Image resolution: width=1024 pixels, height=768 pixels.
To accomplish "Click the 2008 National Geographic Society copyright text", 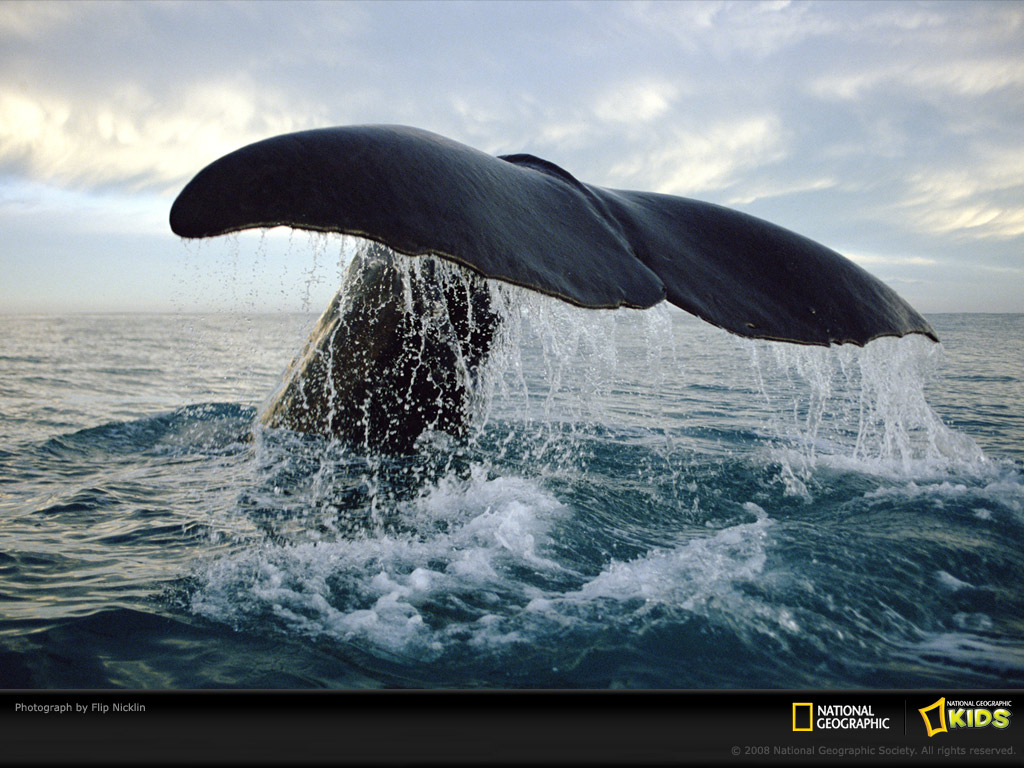I will 872,750.
